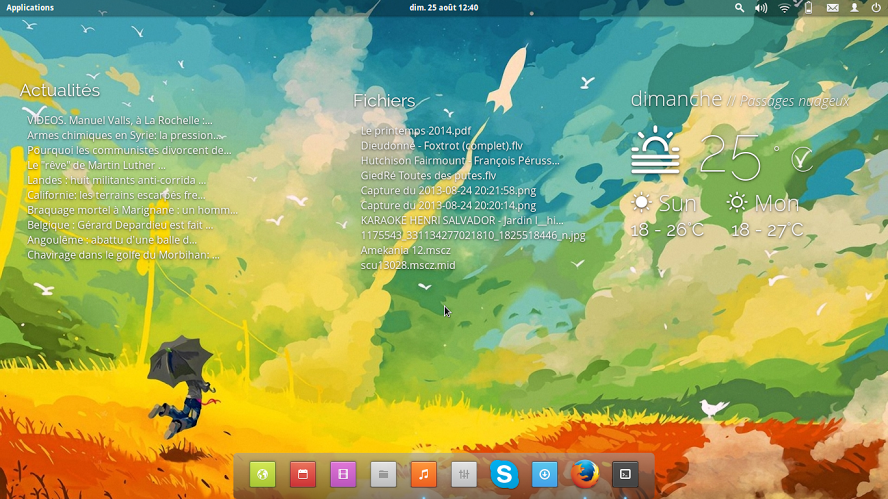Open the Applications menu

(30, 7)
